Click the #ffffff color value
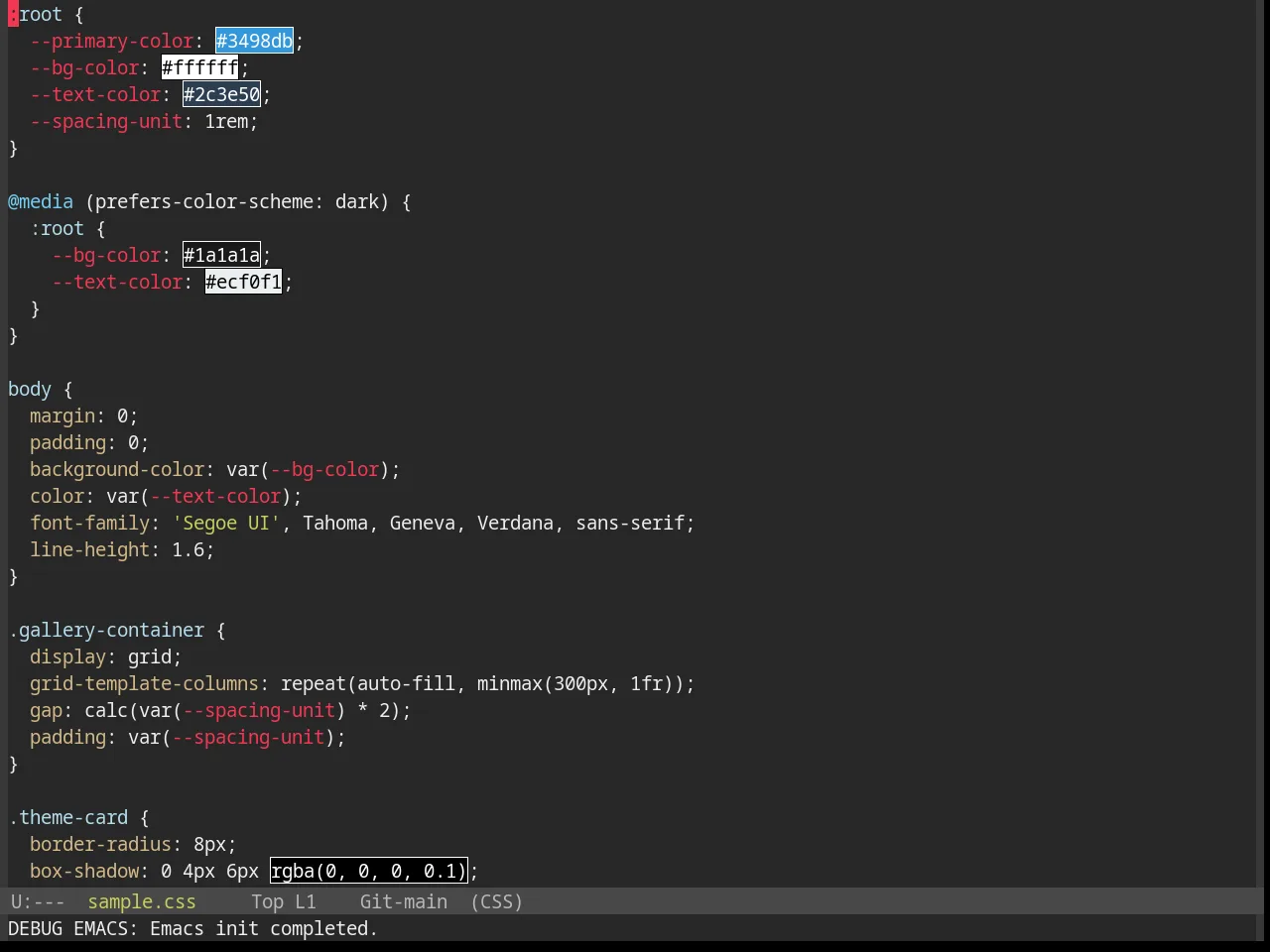The image size is (1270, 952). tap(200, 67)
